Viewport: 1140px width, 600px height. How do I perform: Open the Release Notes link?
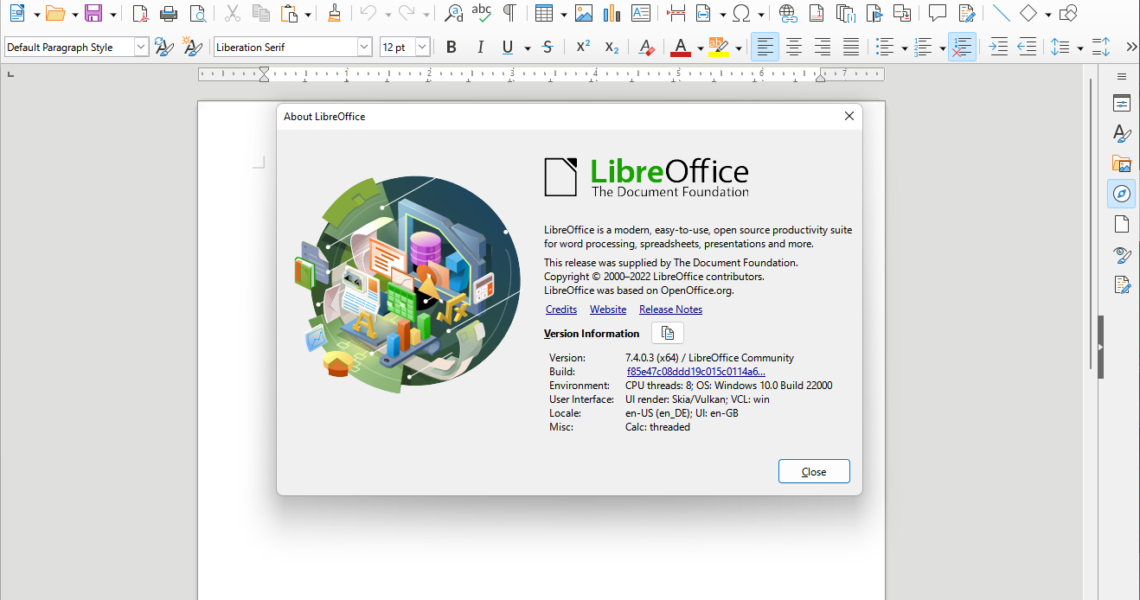coord(670,310)
